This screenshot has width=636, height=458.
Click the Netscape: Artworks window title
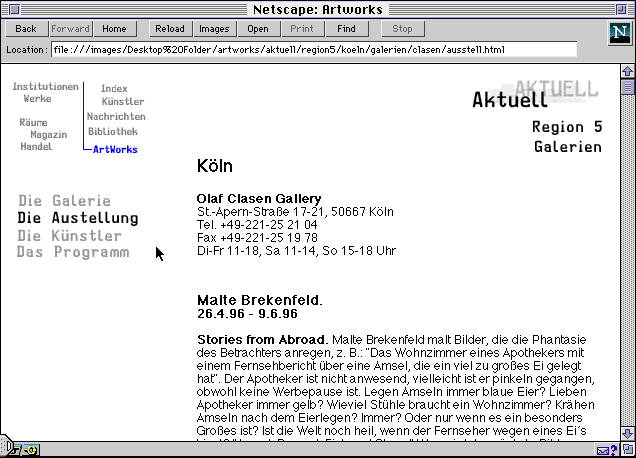coord(318,9)
